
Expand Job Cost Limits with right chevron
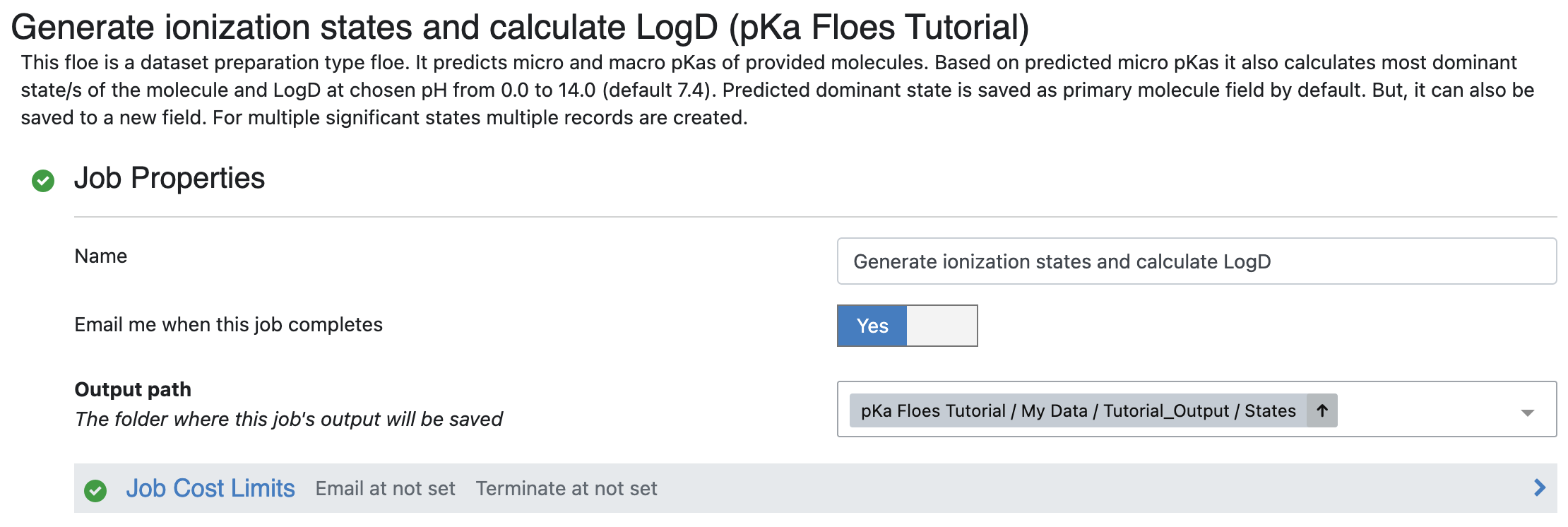click(1540, 487)
